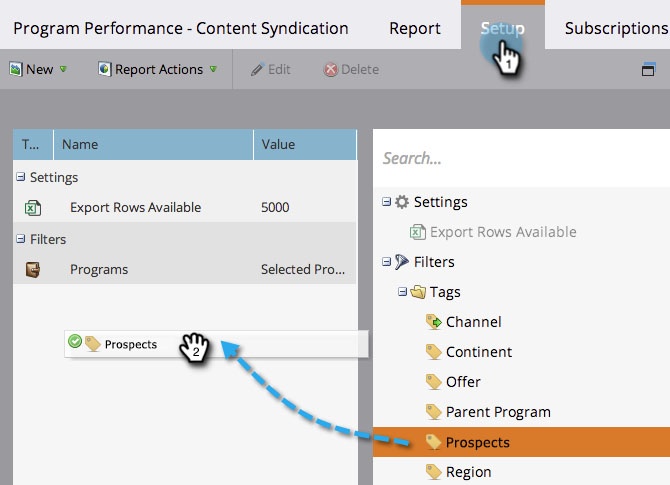670x485 pixels.
Task: Collapse the Tags folder in tree
Action: click(x=401, y=292)
